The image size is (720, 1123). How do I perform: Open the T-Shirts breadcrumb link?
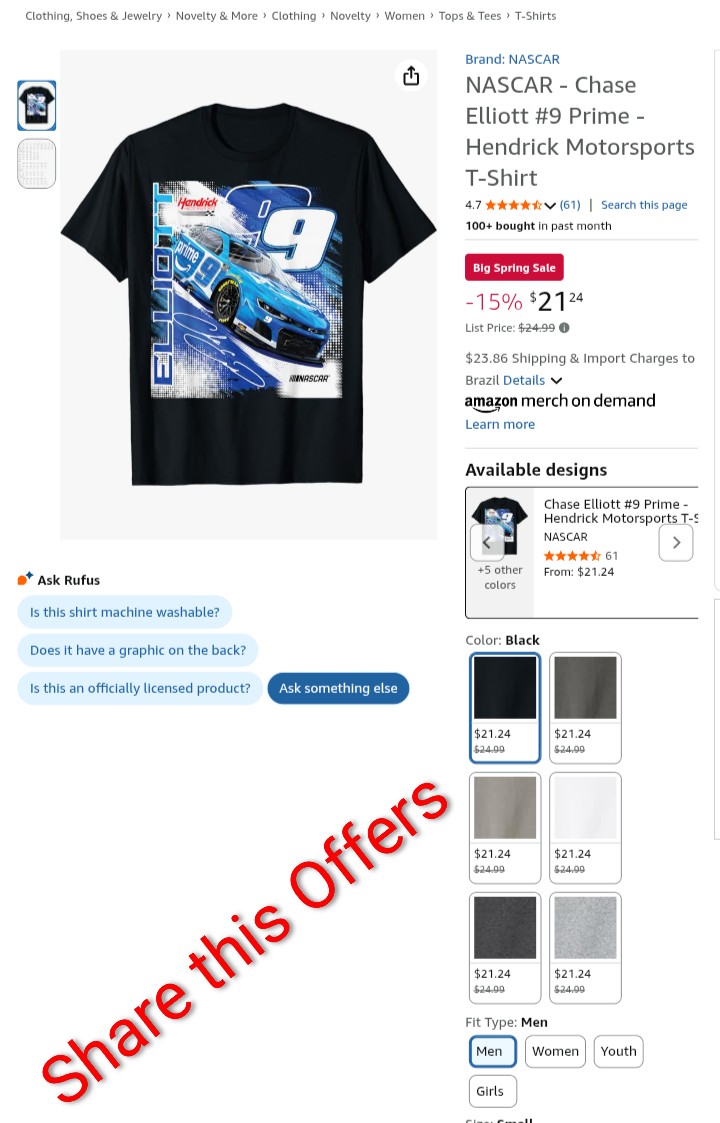535,16
